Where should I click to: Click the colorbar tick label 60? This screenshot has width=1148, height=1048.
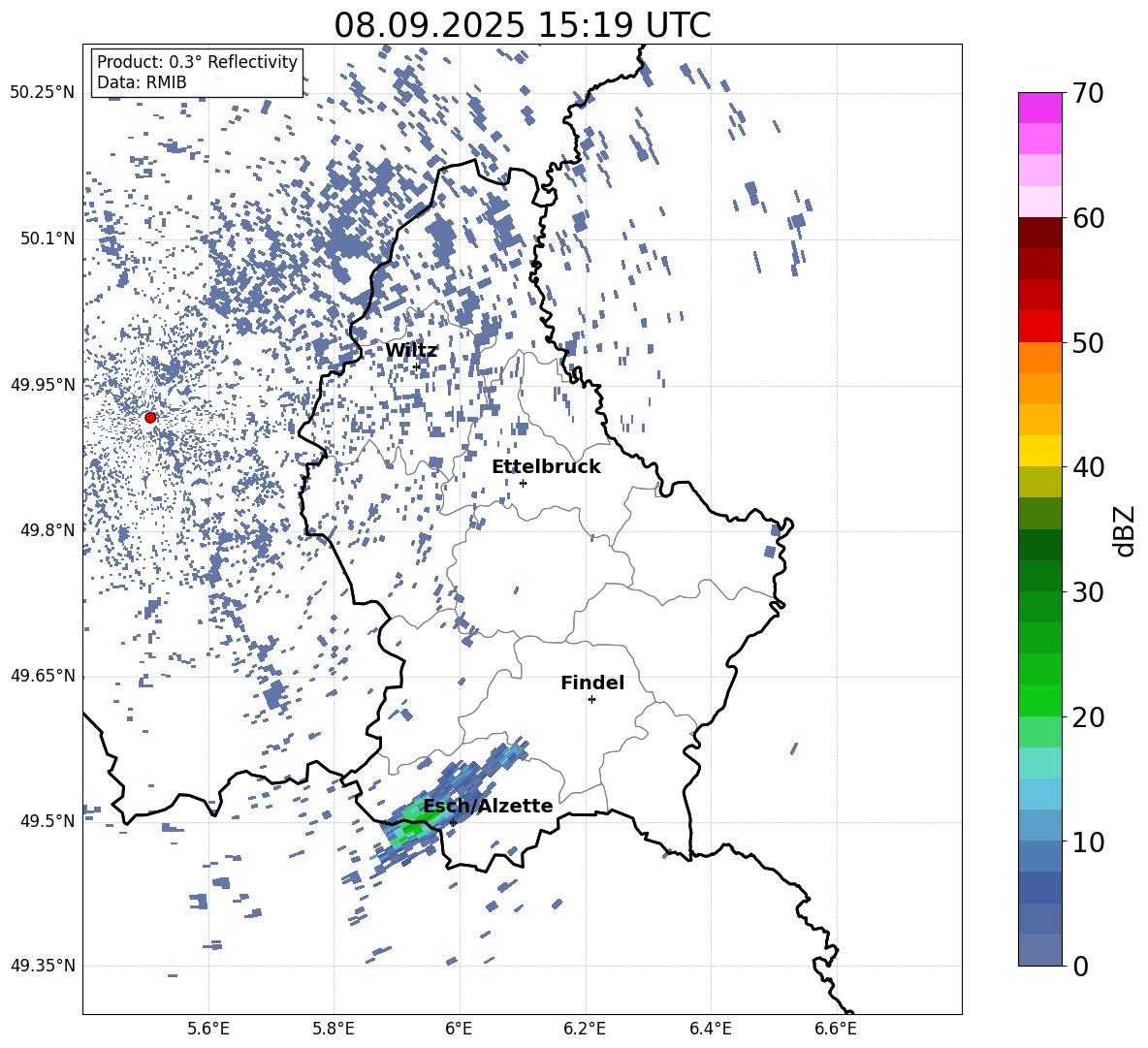[x=1089, y=218]
